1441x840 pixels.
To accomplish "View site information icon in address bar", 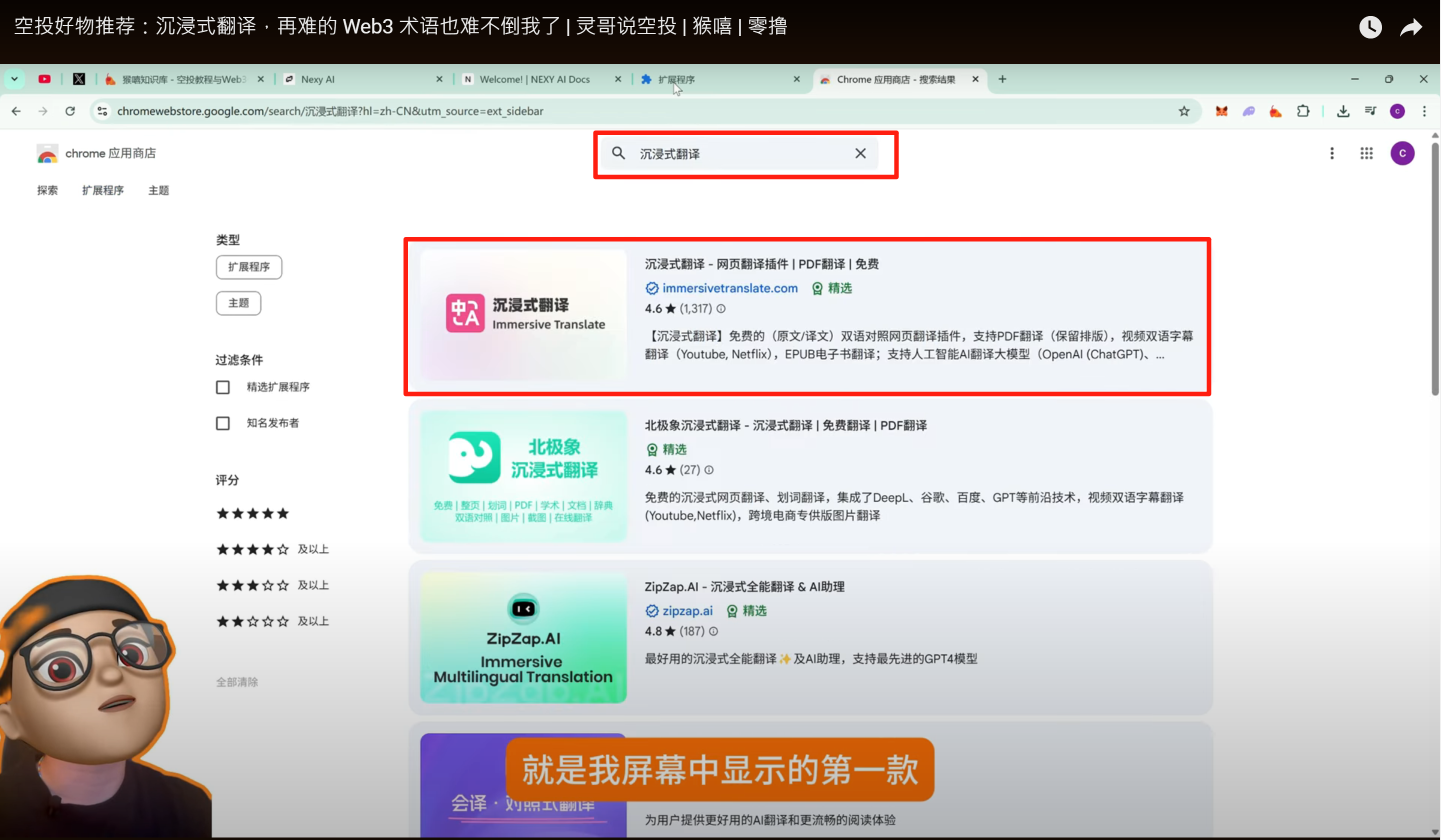I will click(x=102, y=111).
